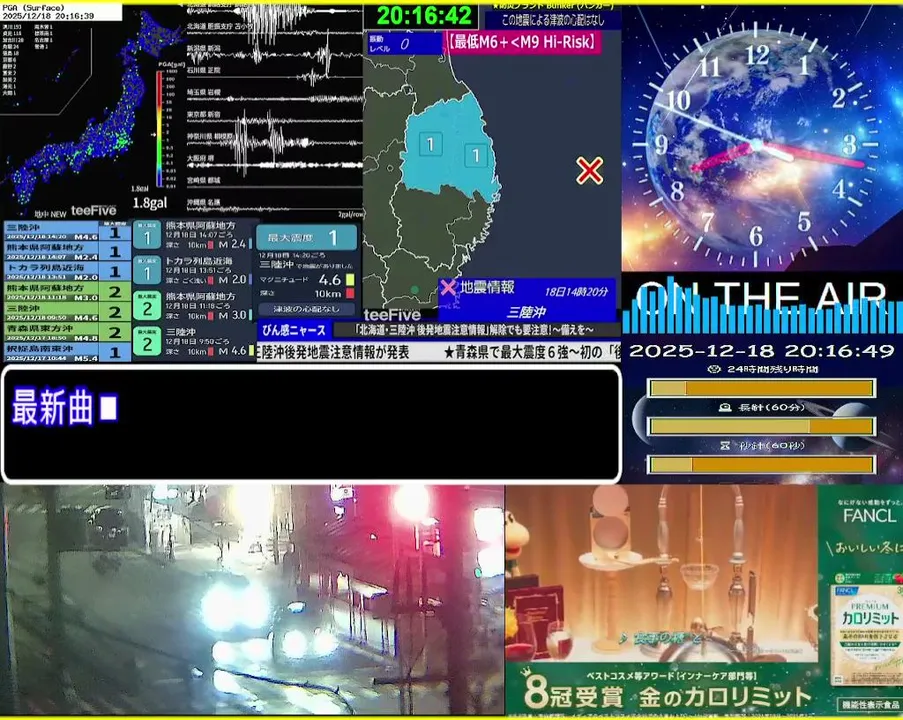Click the 最新曲 label
Image resolution: width=903 pixels, height=720 pixels.
click(x=52, y=407)
